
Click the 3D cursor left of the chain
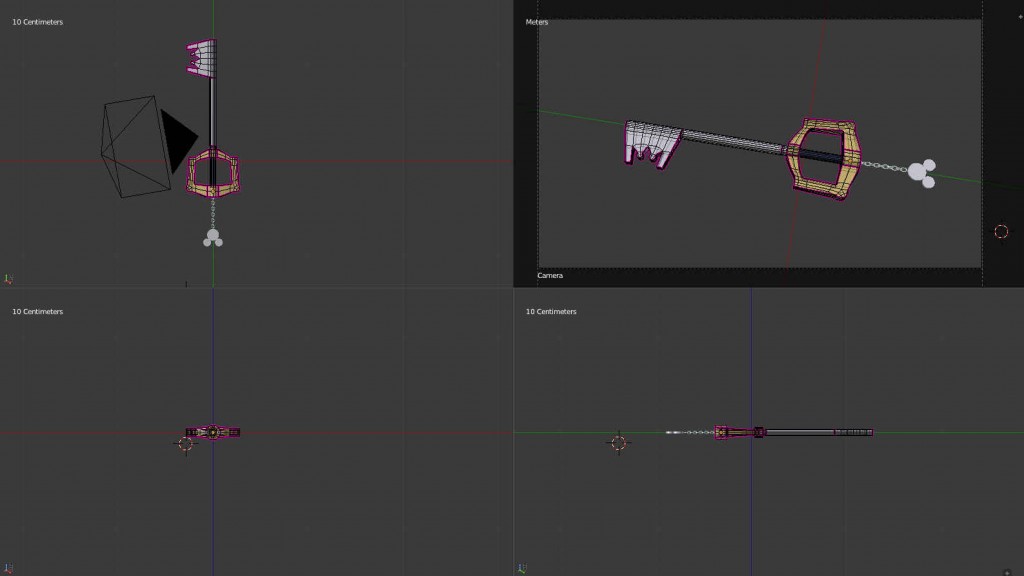(619, 443)
